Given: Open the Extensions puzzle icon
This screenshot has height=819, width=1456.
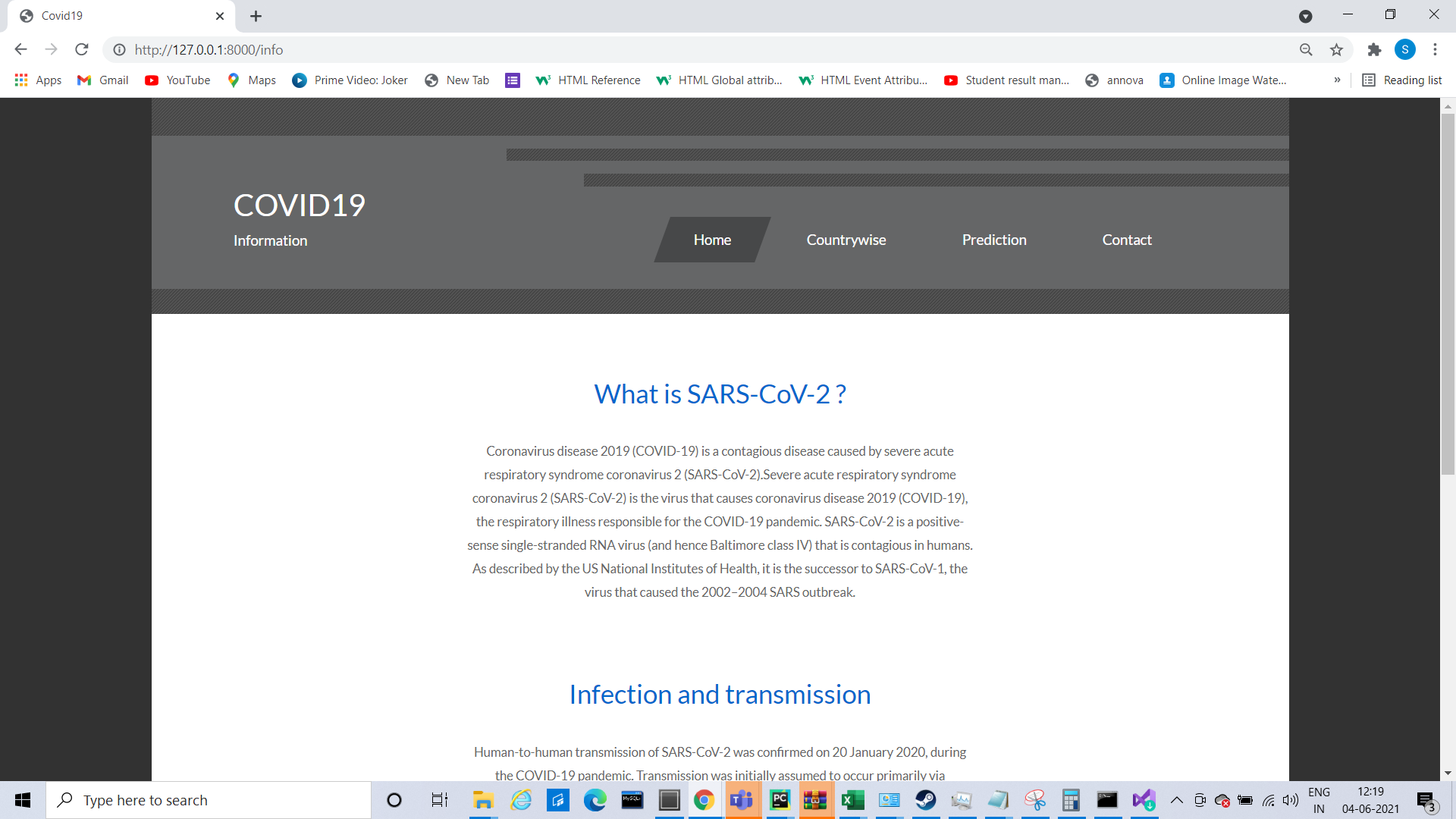Looking at the screenshot, I should click(1374, 49).
